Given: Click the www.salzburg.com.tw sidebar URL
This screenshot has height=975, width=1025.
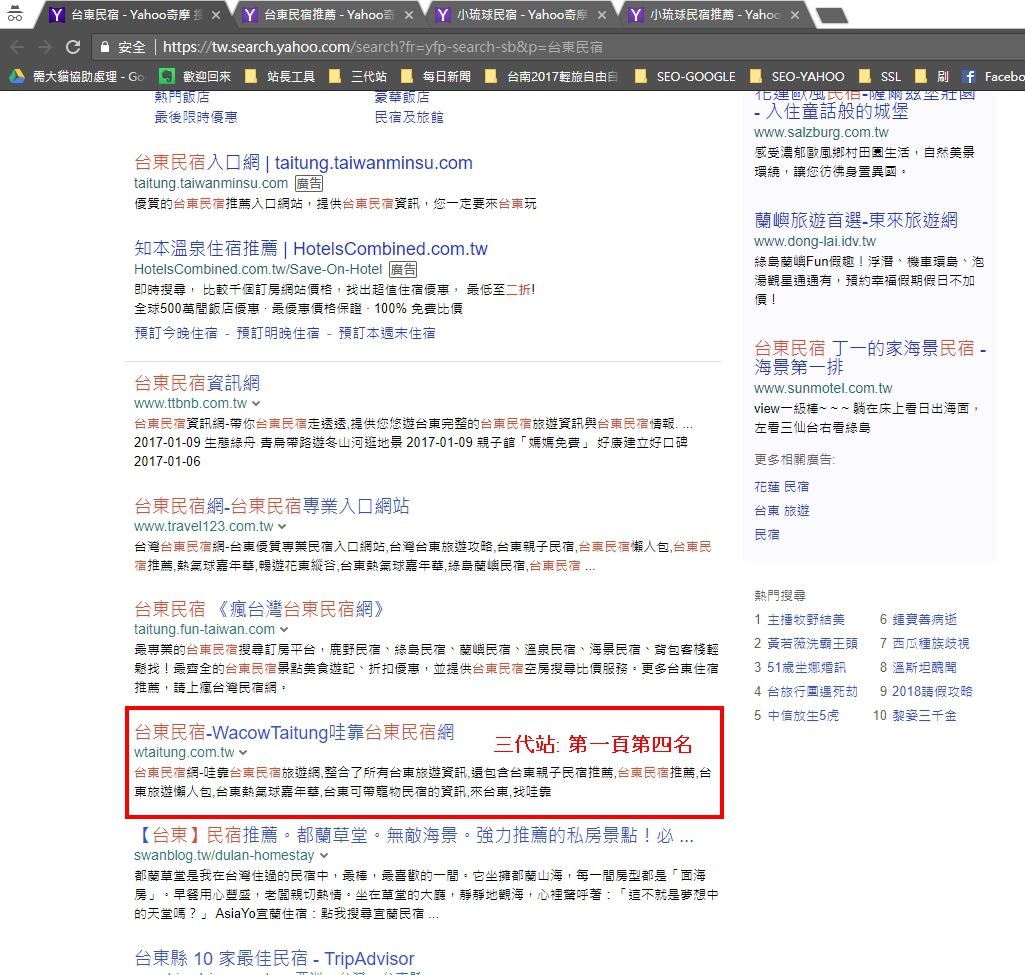Looking at the screenshot, I should 821,132.
